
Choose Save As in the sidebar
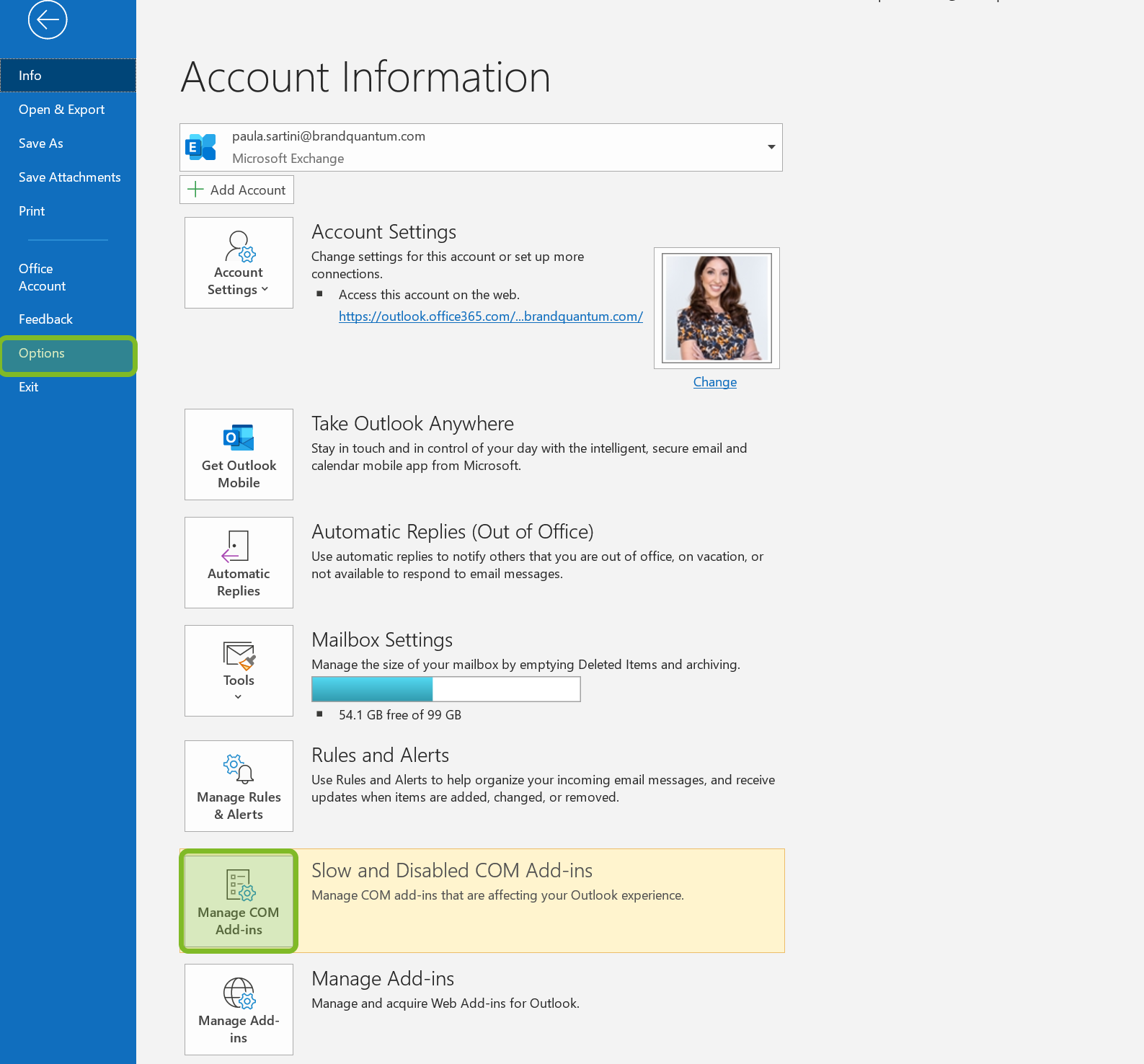(x=68, y=143)
